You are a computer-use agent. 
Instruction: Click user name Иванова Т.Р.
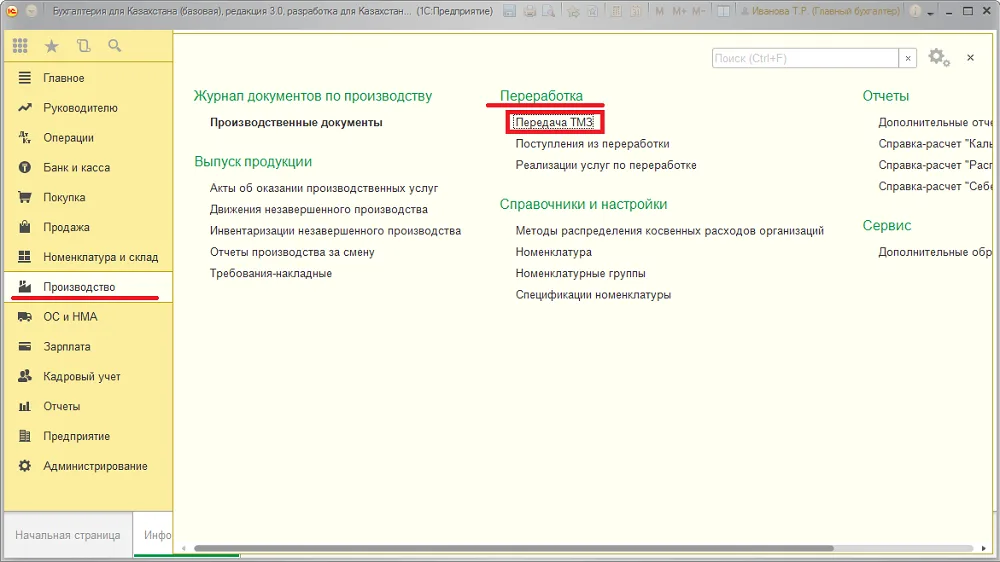point(820,11)
